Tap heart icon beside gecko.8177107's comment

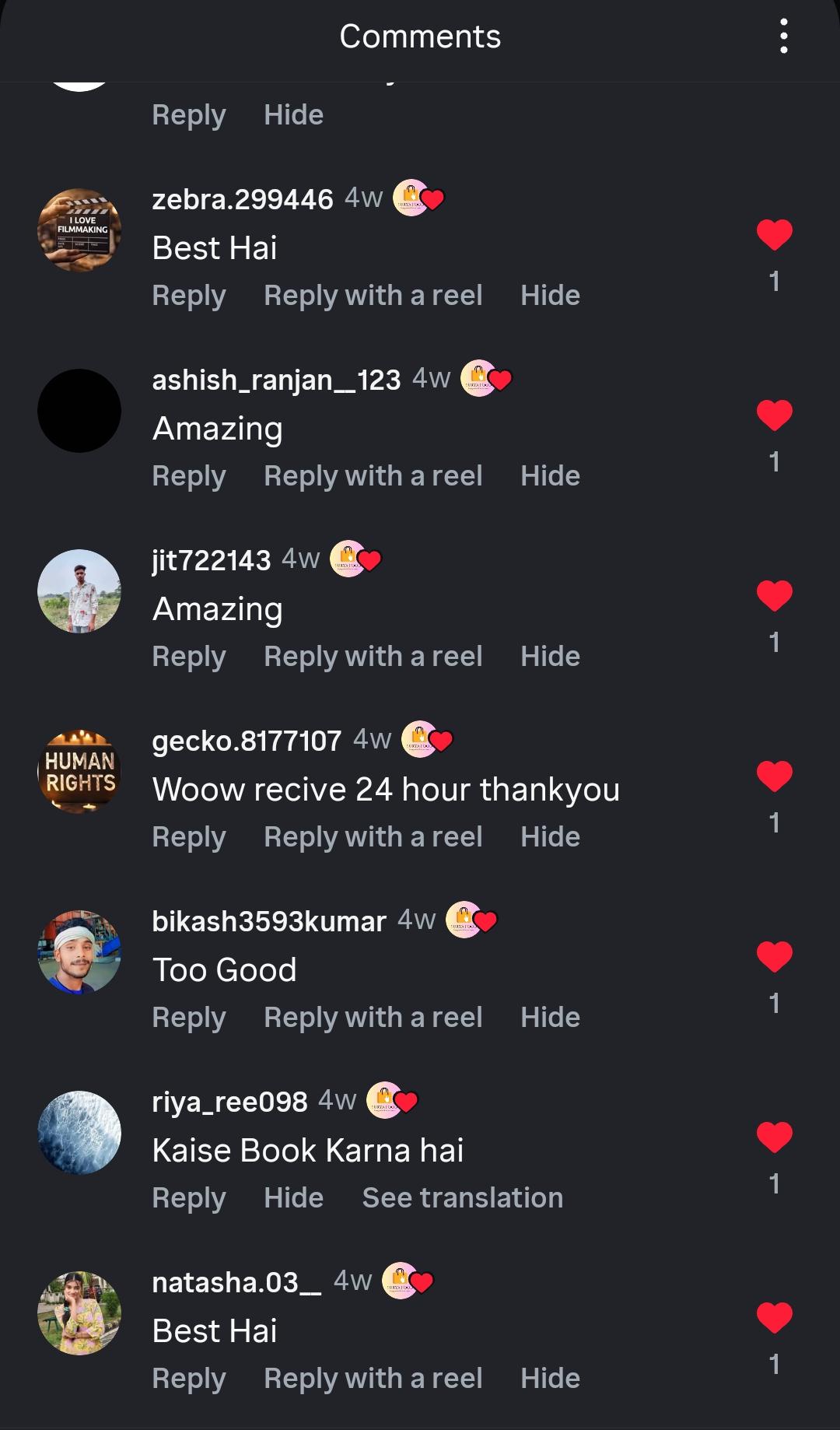point(775,776)
